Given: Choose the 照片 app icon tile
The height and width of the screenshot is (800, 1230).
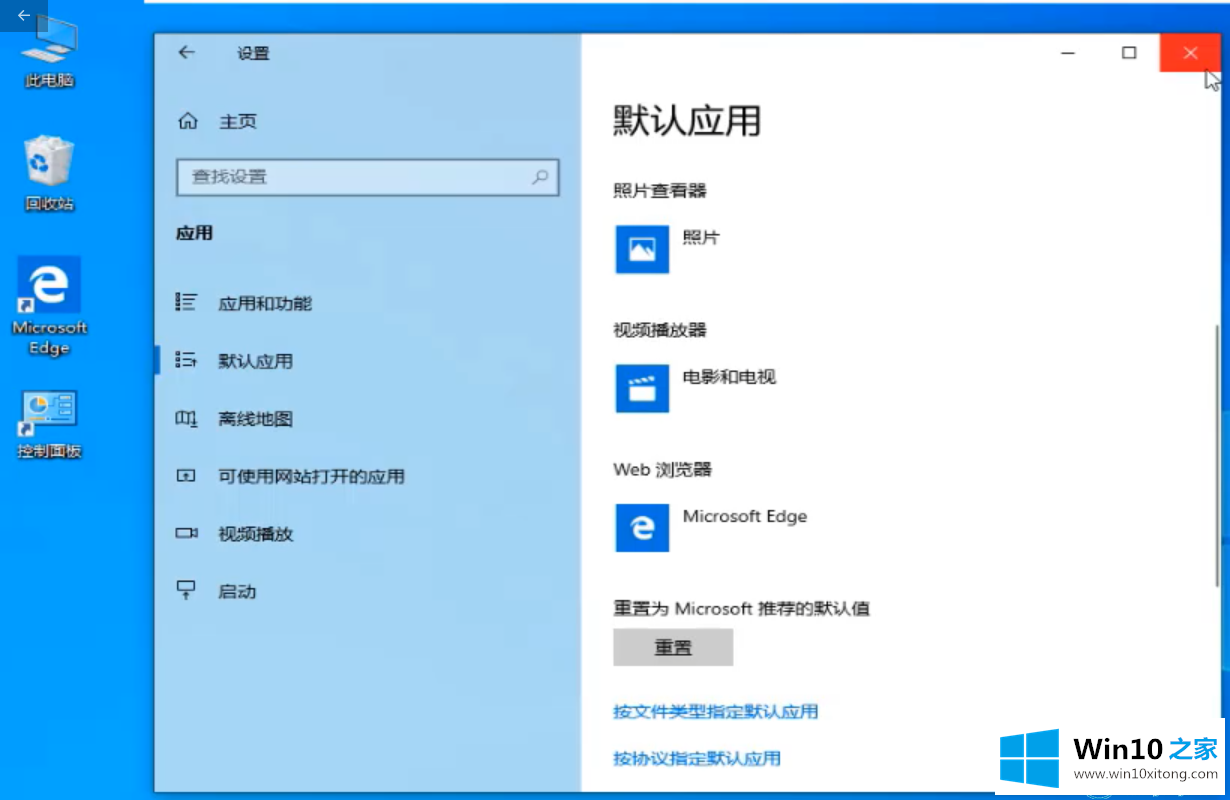Looking at the screenshot, I should coord(642,248).
